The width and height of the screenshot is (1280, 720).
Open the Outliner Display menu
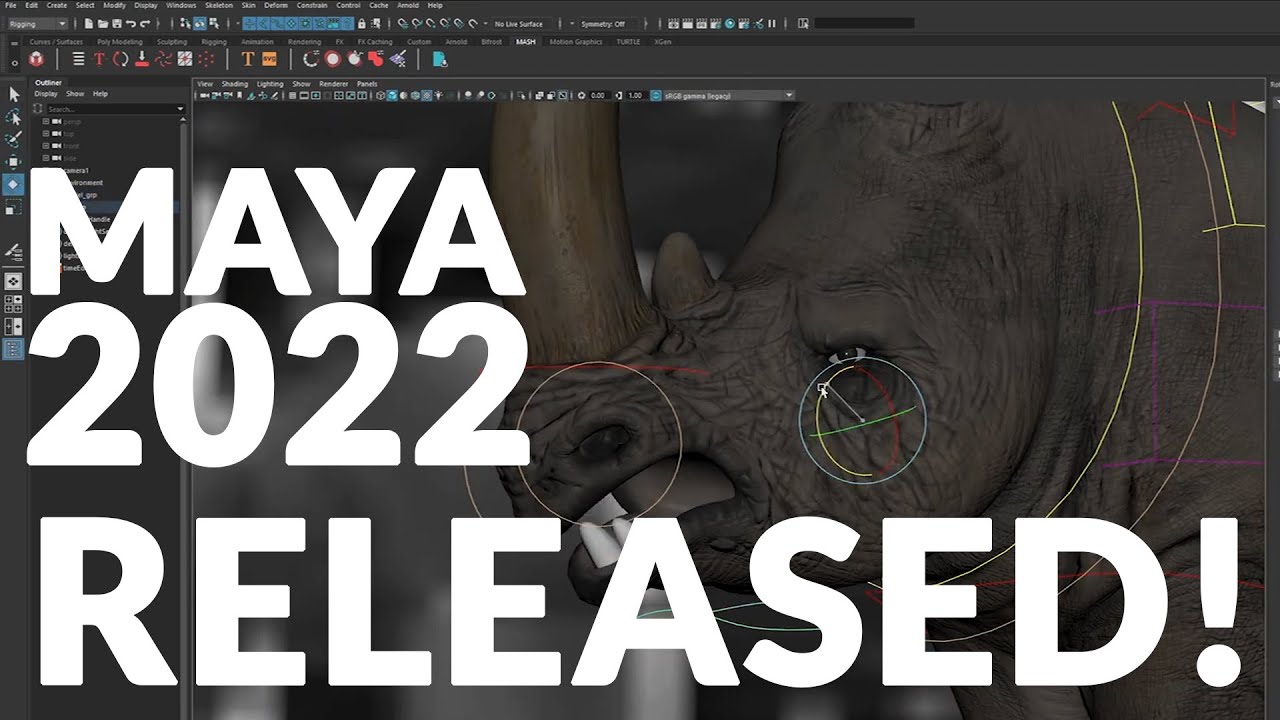pos(46,94)
